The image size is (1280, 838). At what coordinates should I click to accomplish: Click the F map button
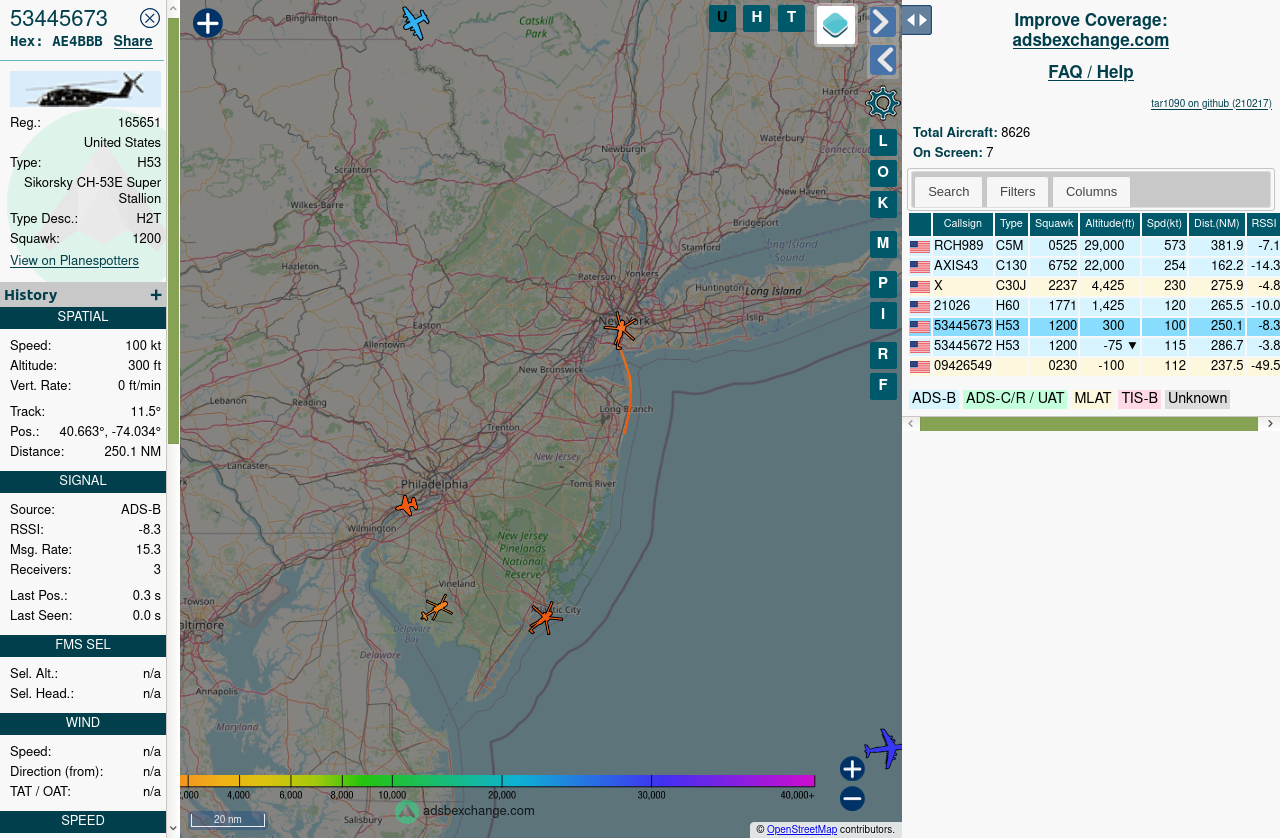point(883,386)
